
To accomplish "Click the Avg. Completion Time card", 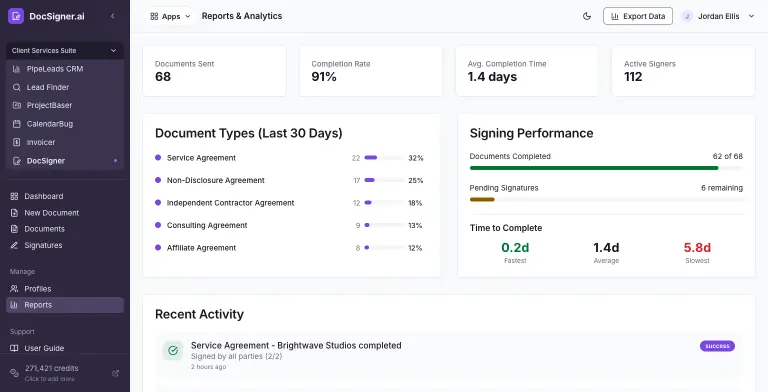I will coord(527,71).
